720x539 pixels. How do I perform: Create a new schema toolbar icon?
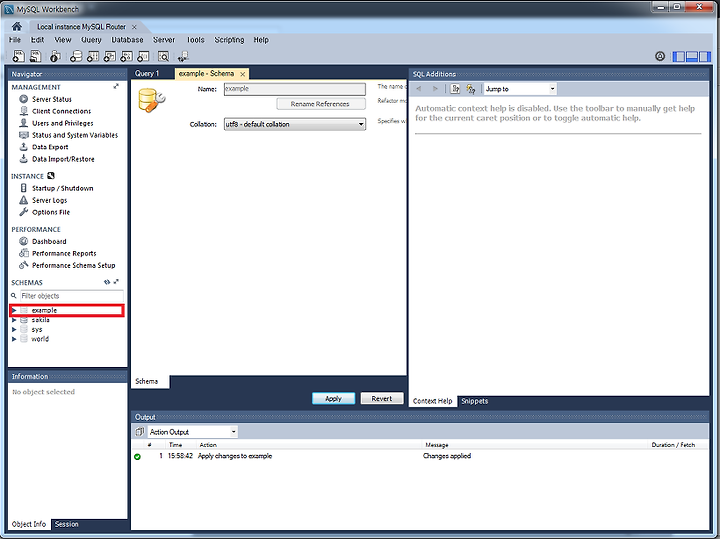click(x=76, y=56)
